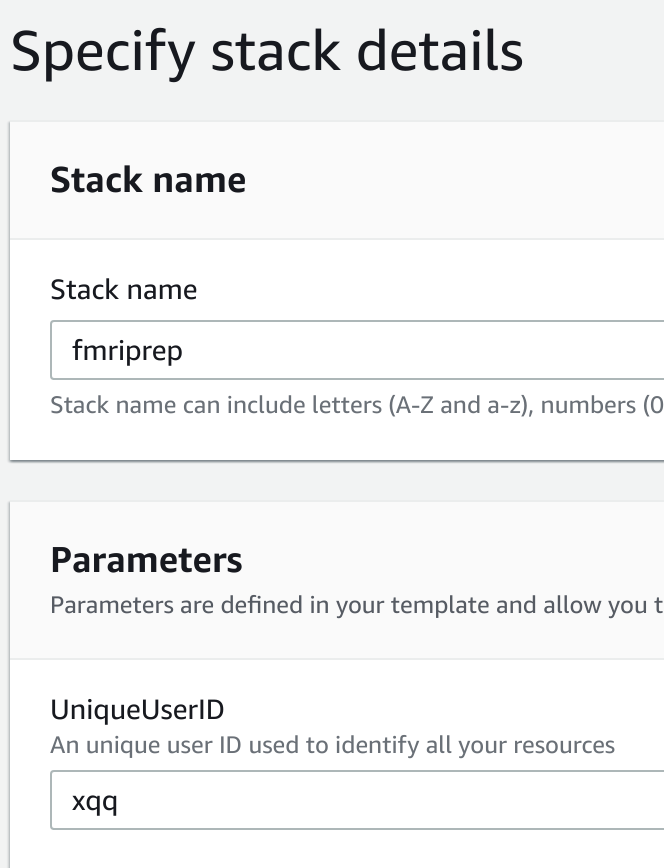The width and height of the screenshot is (664, 868).
Task: Click the 'Specify stack details' page heading
Action: tap(267, 52)
